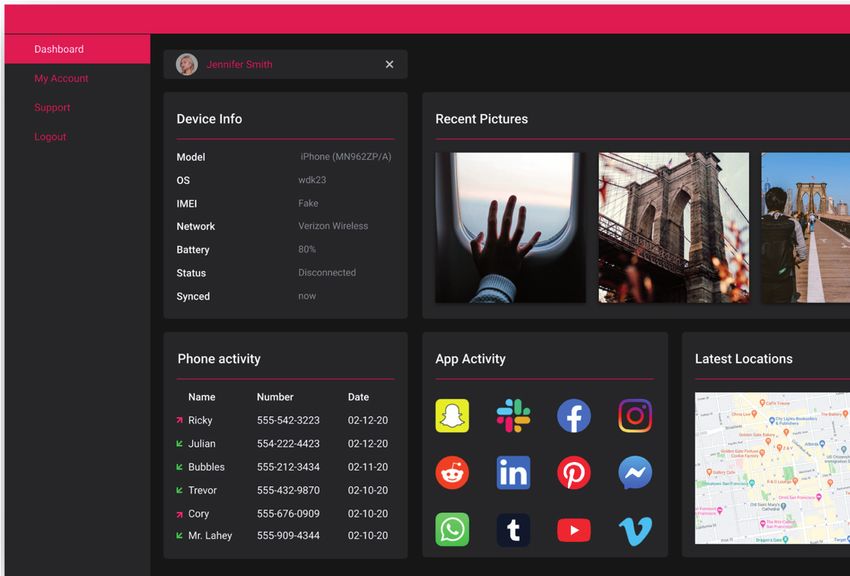The width and height of the screenshot is (850, 576).
Task: Click the IMEI value Fake
Action: [308, 203]
